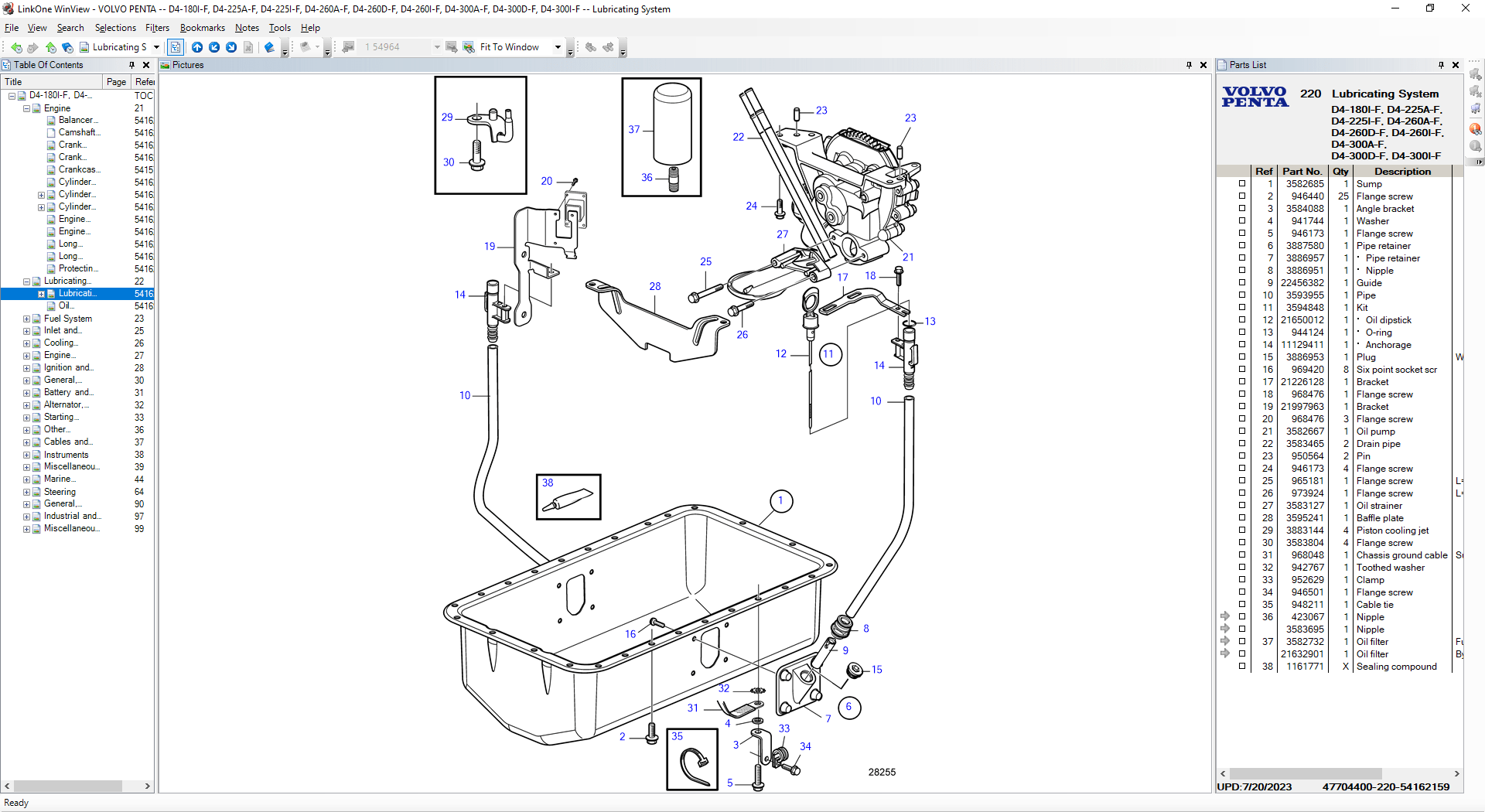Open the Fit To Window zoom dropdown
The width and height of the screenshot is (1485, 812).
[x=558, y=47]
